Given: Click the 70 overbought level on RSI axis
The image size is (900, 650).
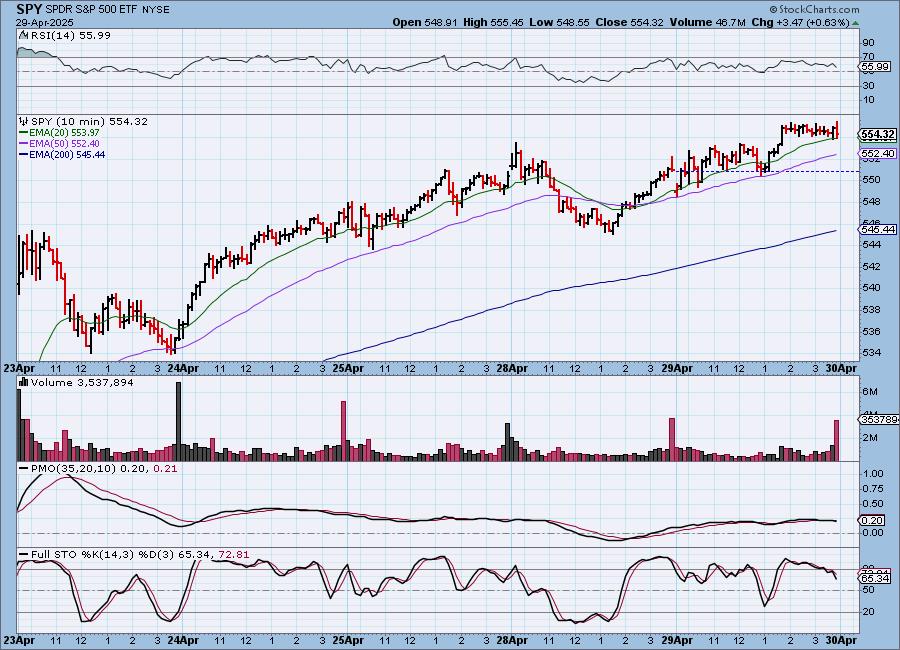Looking at the screenshot, I should (x=868, y=57).
